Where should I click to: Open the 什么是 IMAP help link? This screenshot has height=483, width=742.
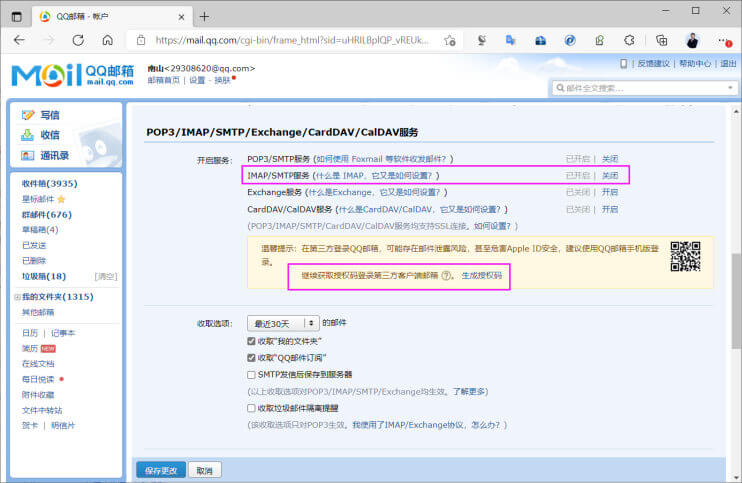click(x=374, y=176)
